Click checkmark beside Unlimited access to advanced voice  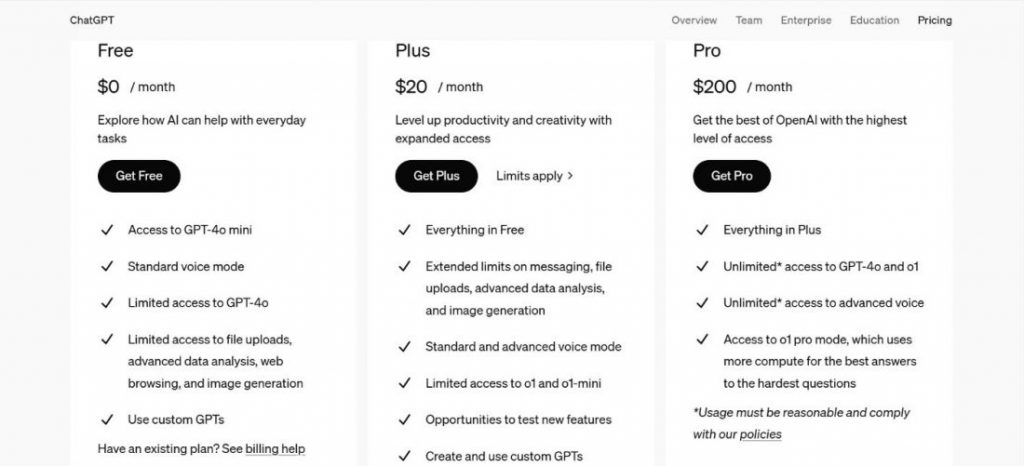point(703,303)
